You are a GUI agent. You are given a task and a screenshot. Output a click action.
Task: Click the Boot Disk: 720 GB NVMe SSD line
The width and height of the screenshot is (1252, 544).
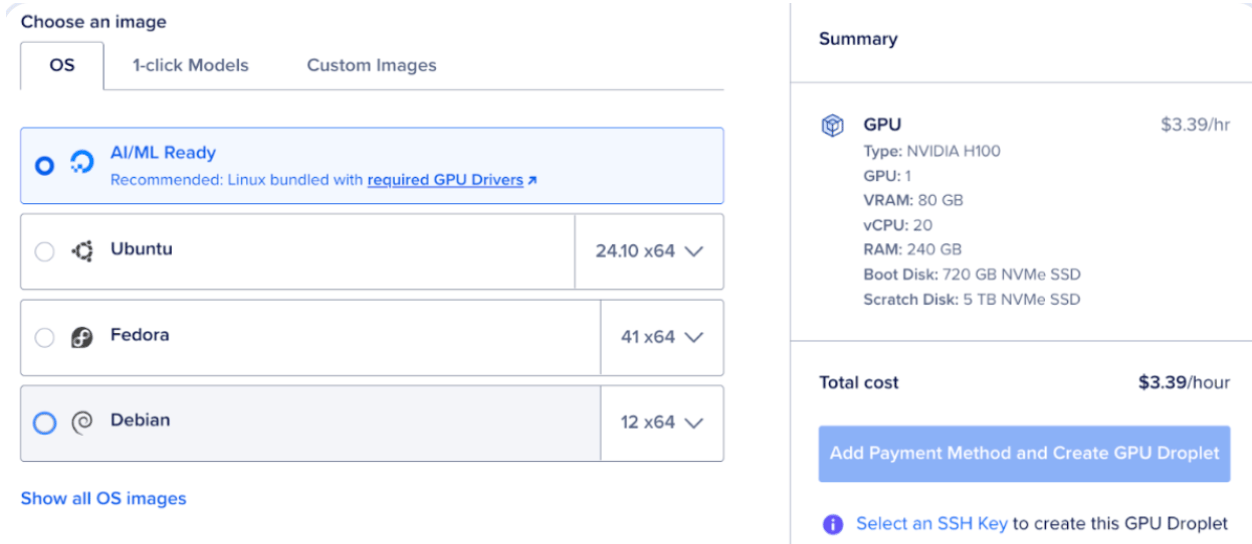pyautogui.click(x=972, y=274)
